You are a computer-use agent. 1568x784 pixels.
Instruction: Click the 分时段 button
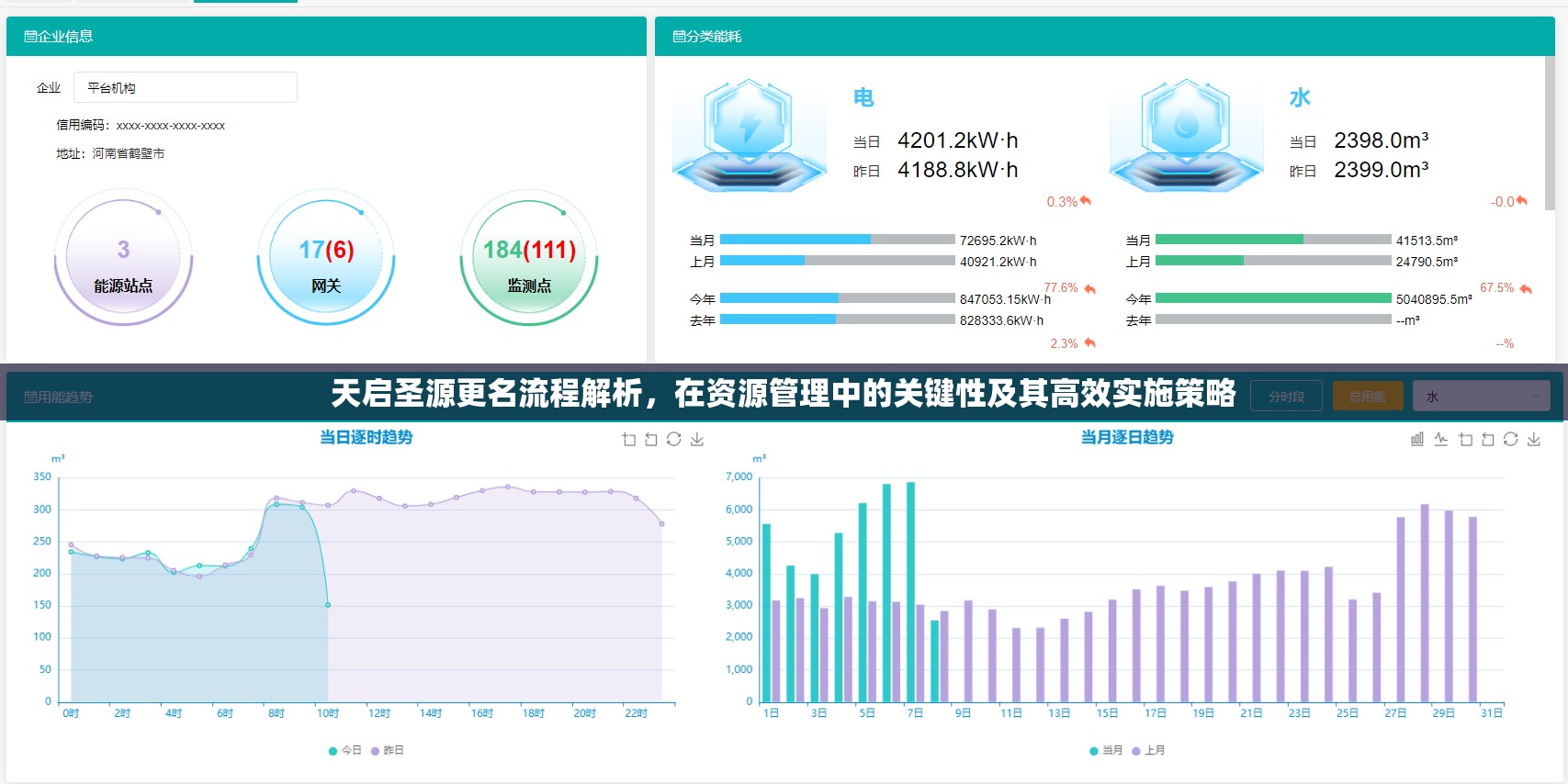click(x=1286, y=397)
